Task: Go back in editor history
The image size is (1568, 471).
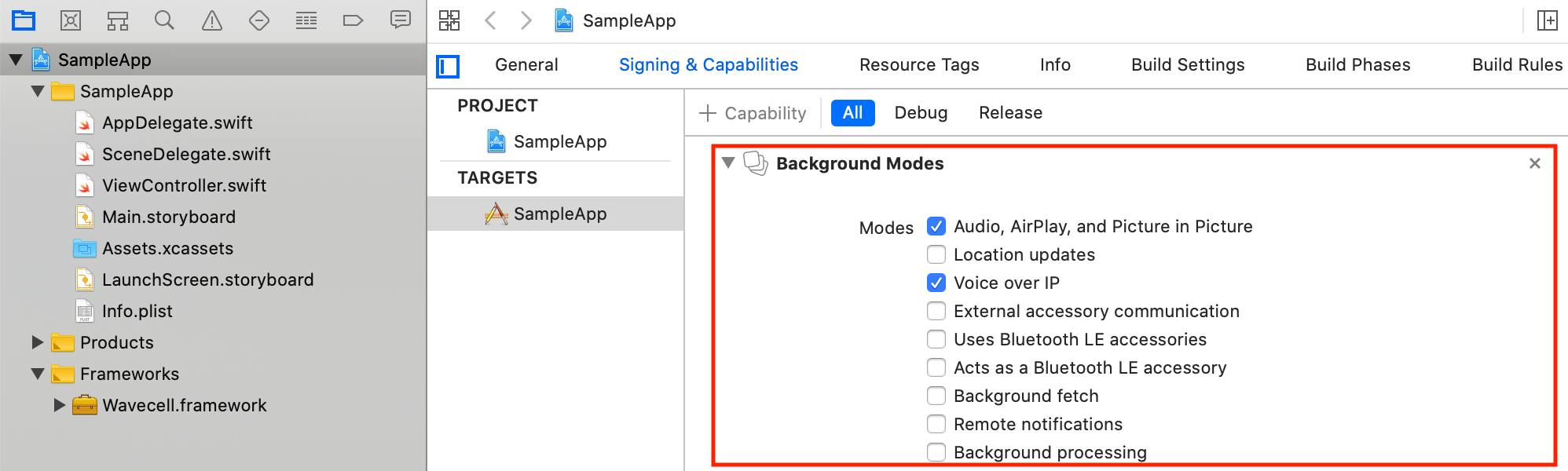Action: [x=491, y=20]
